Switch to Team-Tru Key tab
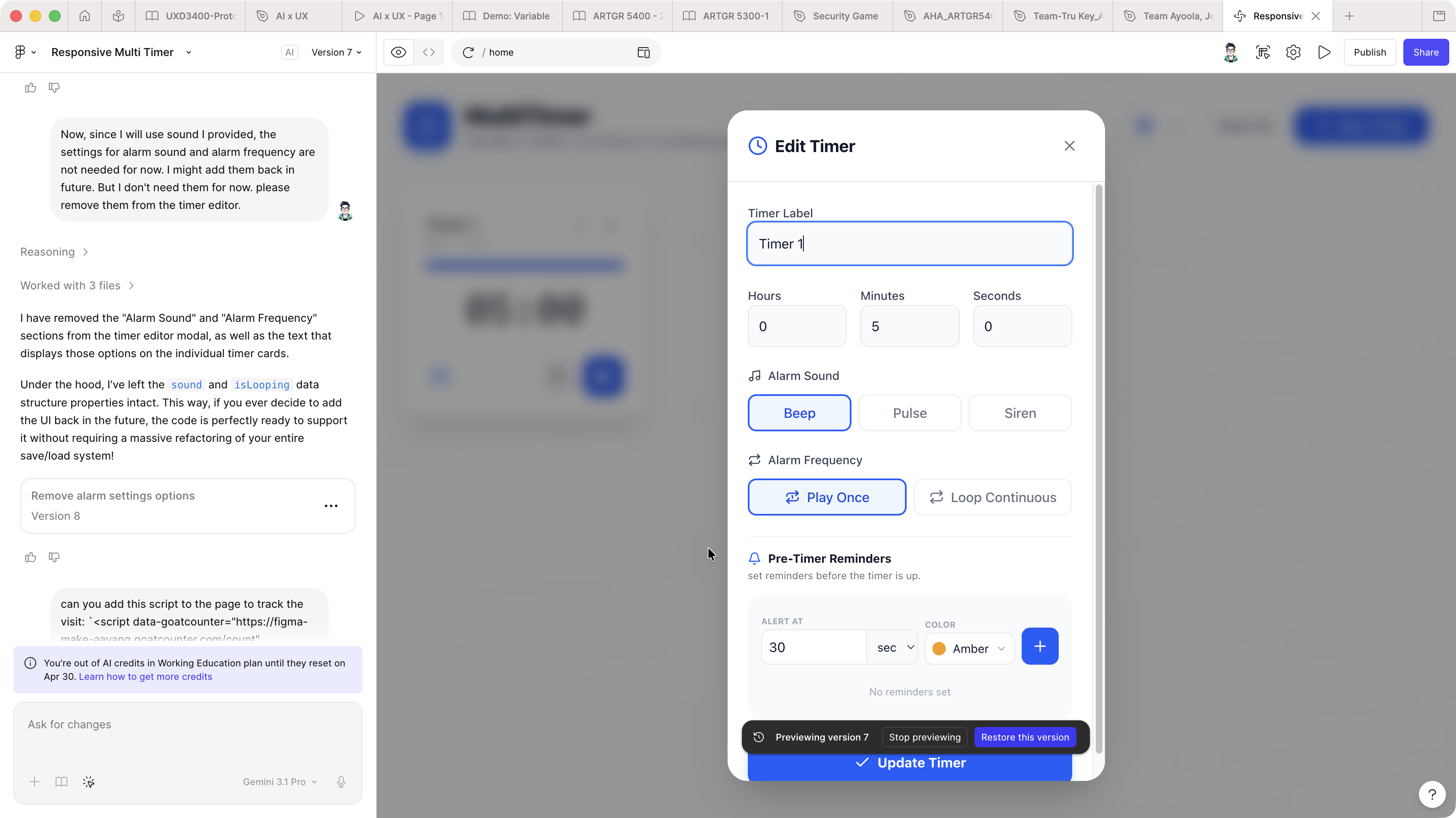 tap(1057, 16)
